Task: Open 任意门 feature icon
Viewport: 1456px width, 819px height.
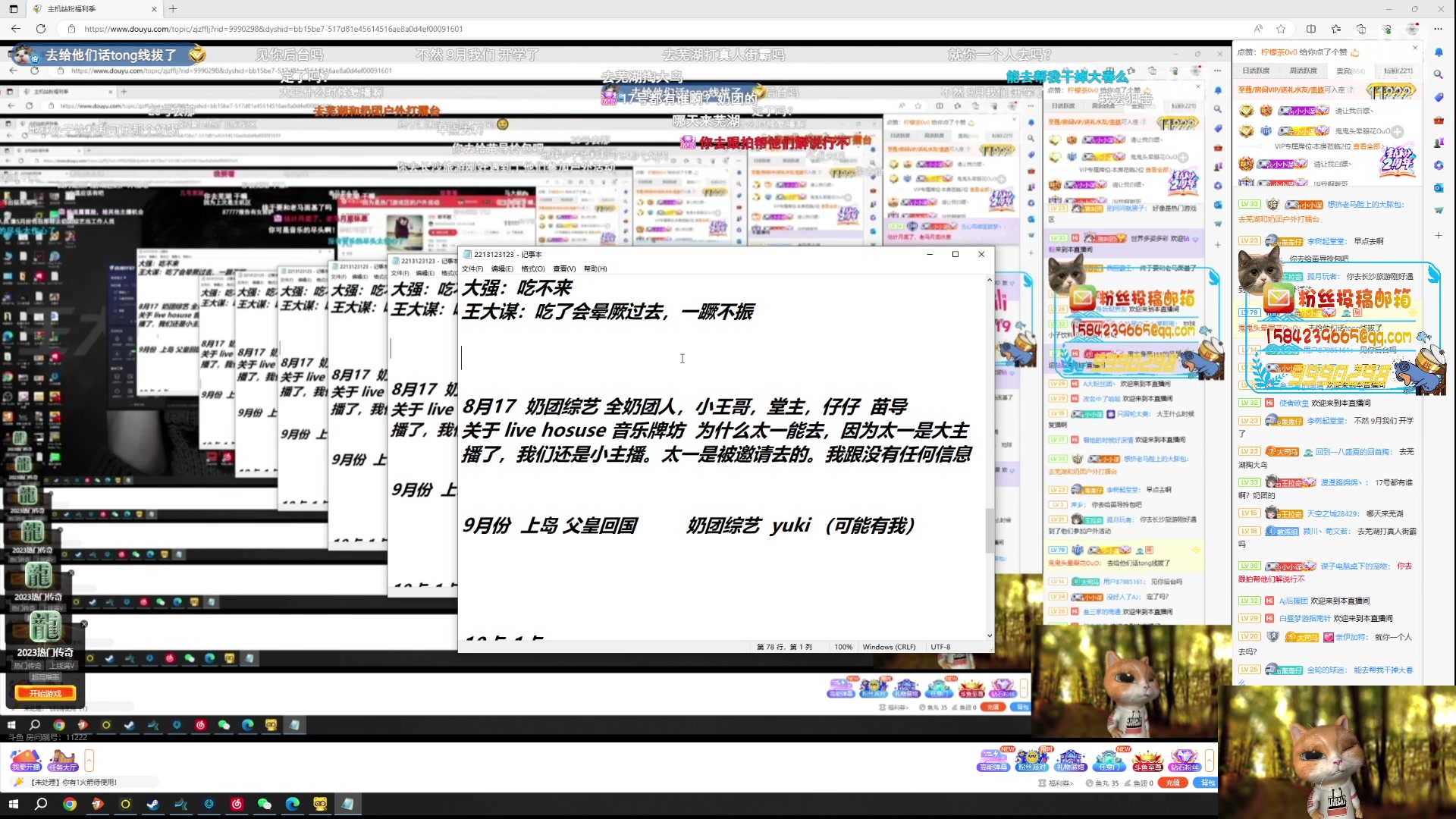Action: 1109,759
